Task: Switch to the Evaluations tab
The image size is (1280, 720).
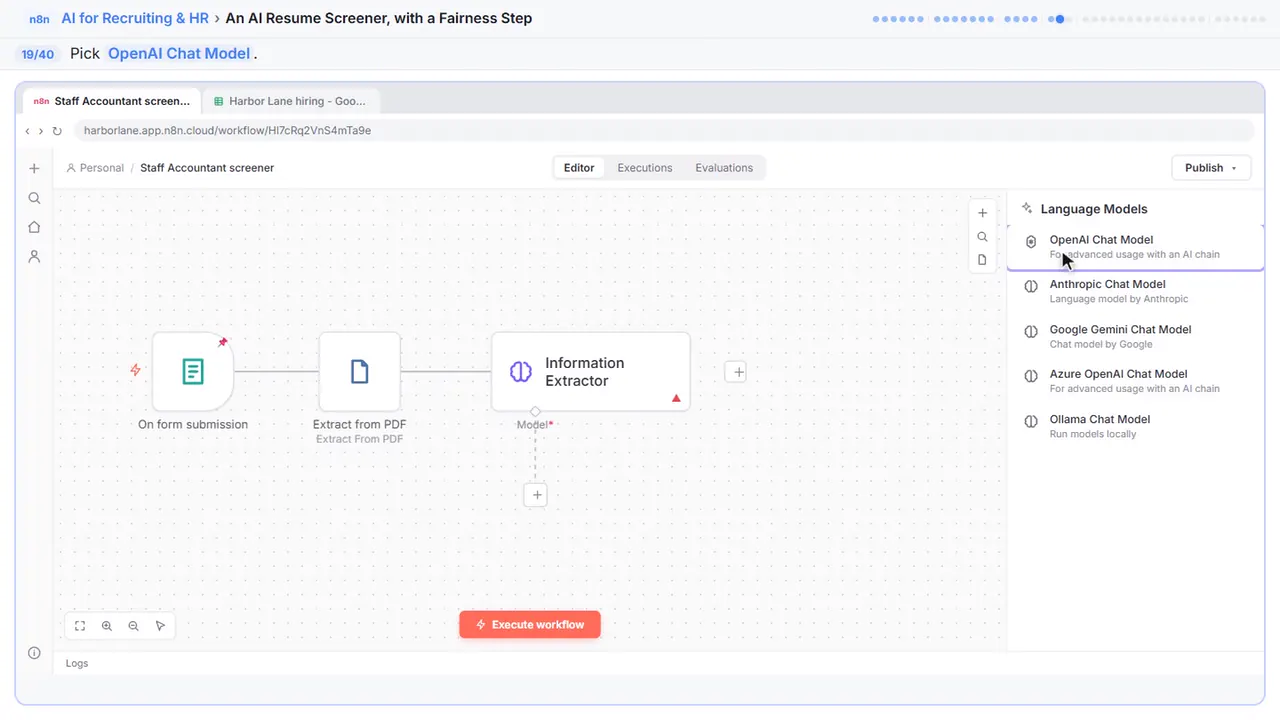Action: [724, 168]
